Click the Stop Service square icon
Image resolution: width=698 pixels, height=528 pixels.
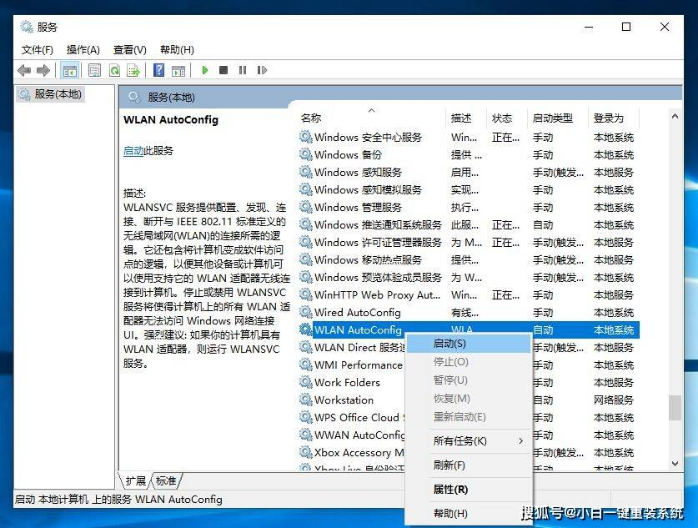(223, 70)
